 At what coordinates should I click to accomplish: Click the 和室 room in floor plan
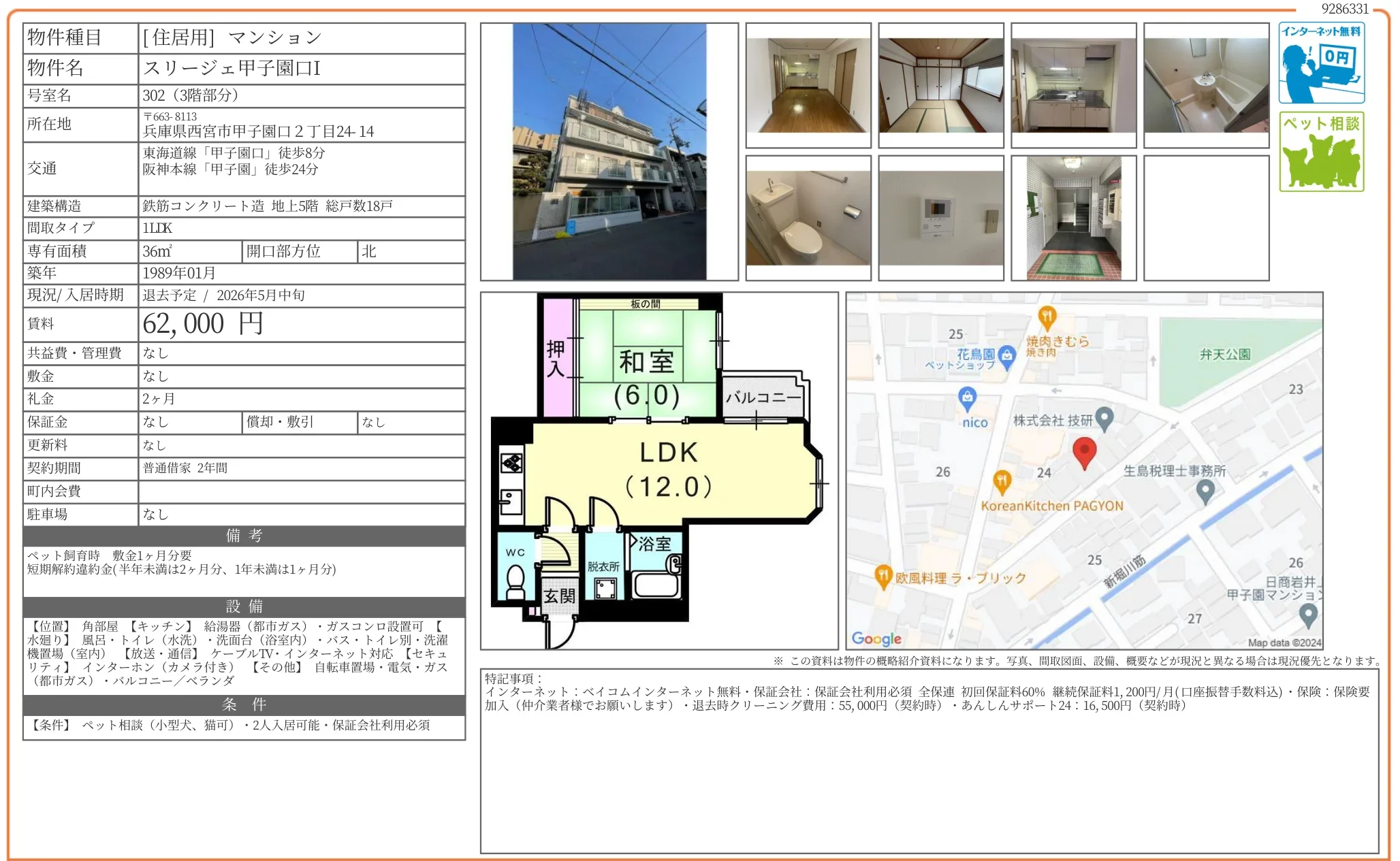click(x=646, y=363)
